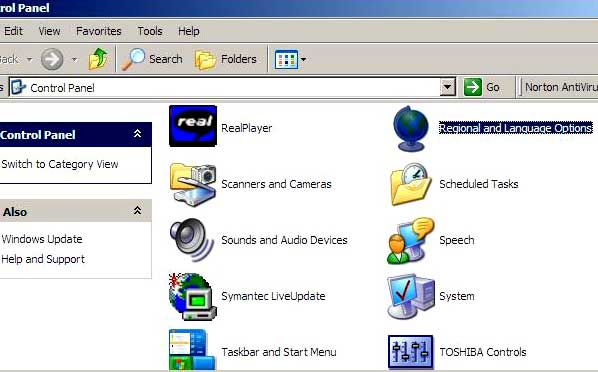Click inside the Control Panel address field
Screen dimensions: 598x372
click(x=233, y=88)
